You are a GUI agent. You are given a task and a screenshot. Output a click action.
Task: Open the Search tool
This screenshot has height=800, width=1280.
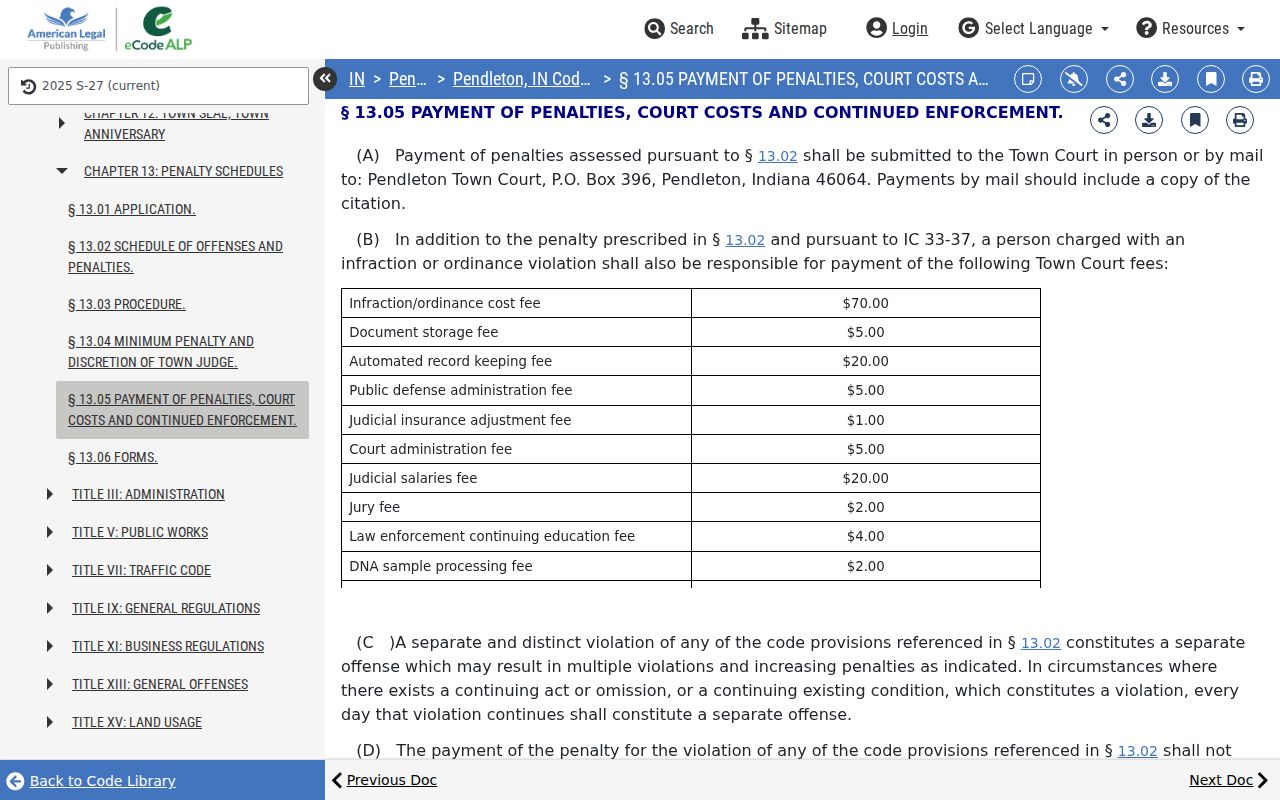coord(679,29)
